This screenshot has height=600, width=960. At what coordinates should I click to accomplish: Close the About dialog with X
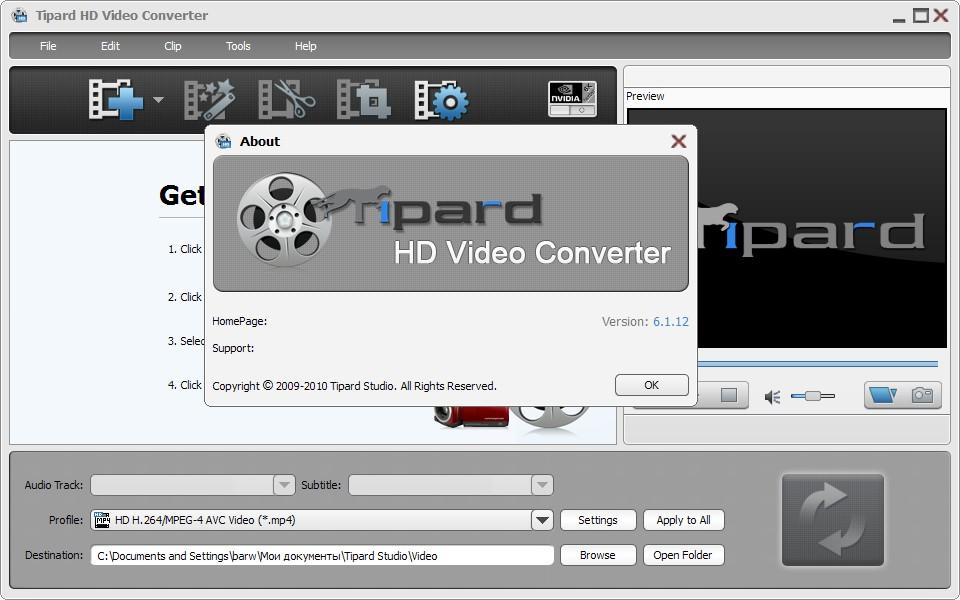click(678, 141)
